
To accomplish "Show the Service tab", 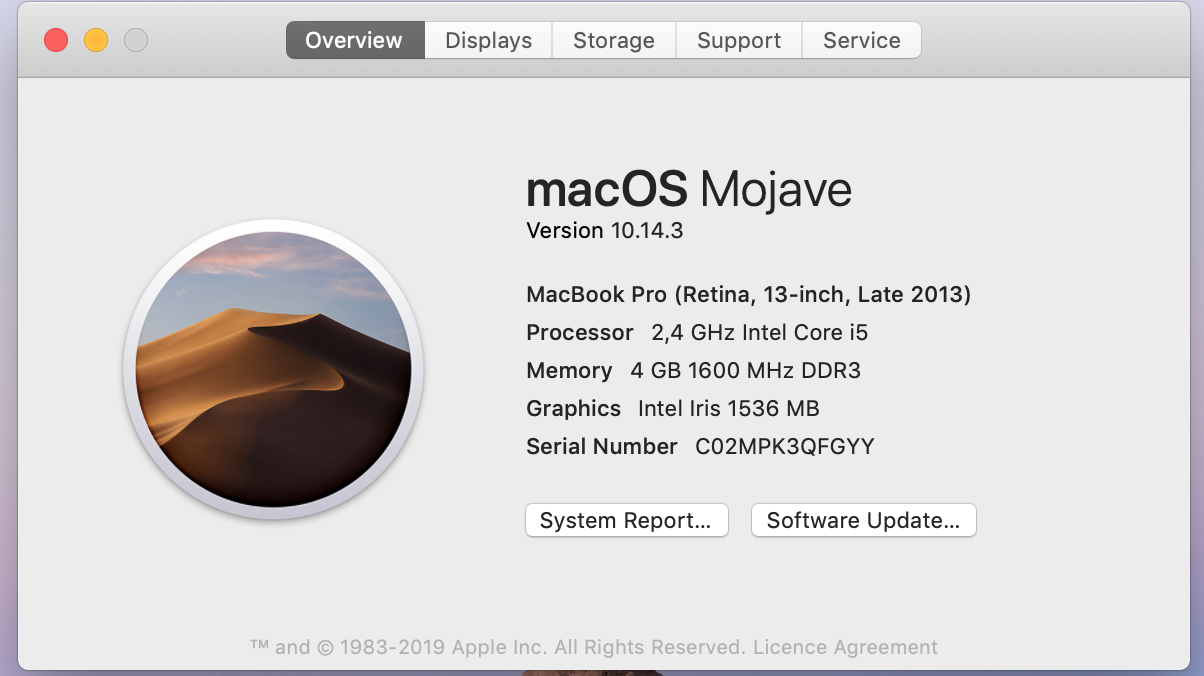I will tap(861, 41).
